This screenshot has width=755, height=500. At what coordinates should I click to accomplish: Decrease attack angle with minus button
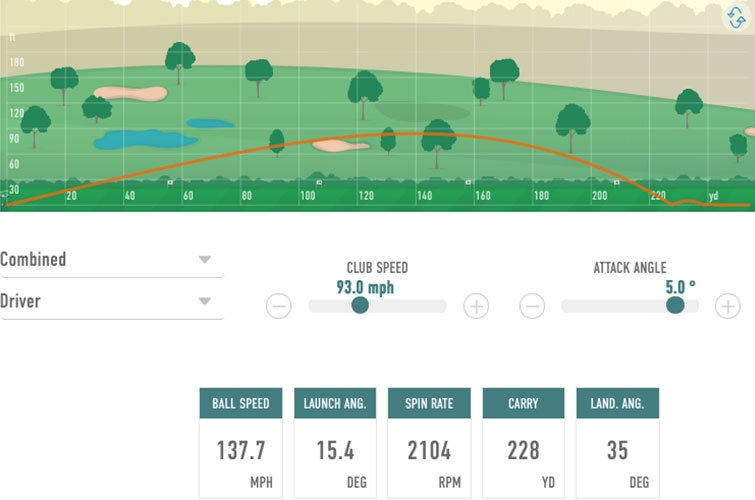click(532, 306)
